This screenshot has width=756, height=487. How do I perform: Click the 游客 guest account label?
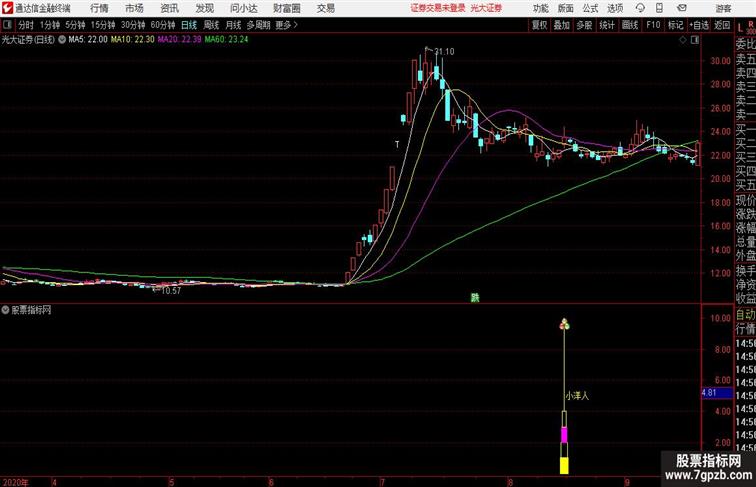[x=723, y=8]
